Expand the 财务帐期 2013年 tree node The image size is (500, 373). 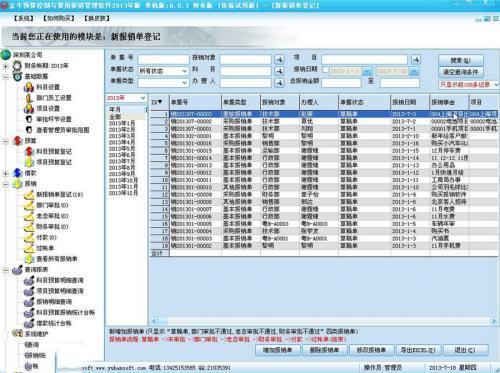pyautogui.click(x=6, y=66)
